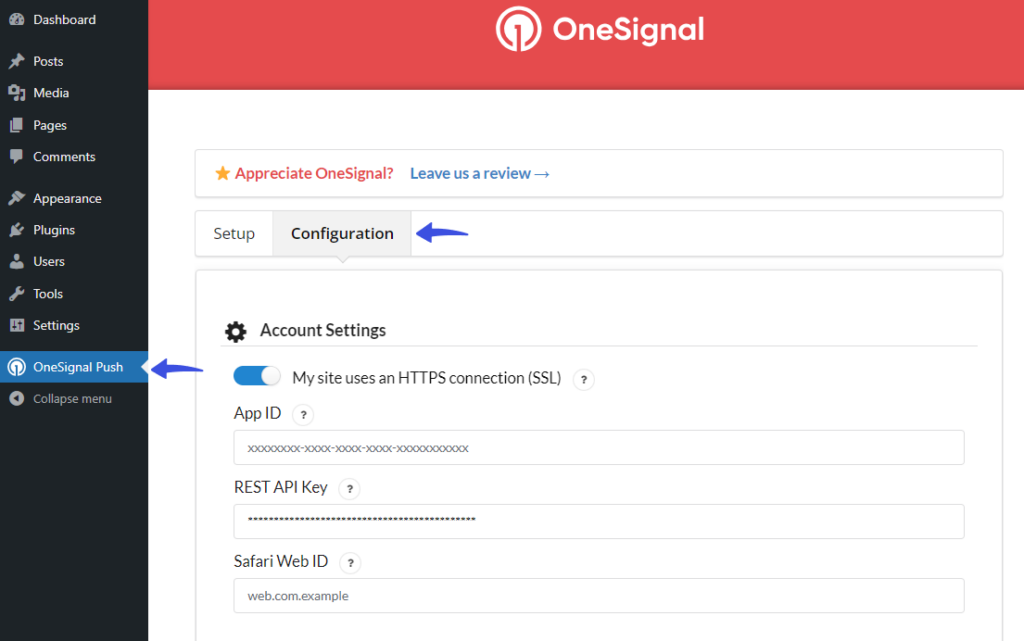Viewport: 1024px width, 641px height.
Task: Switch to the Setup tab
Action: 234,233
